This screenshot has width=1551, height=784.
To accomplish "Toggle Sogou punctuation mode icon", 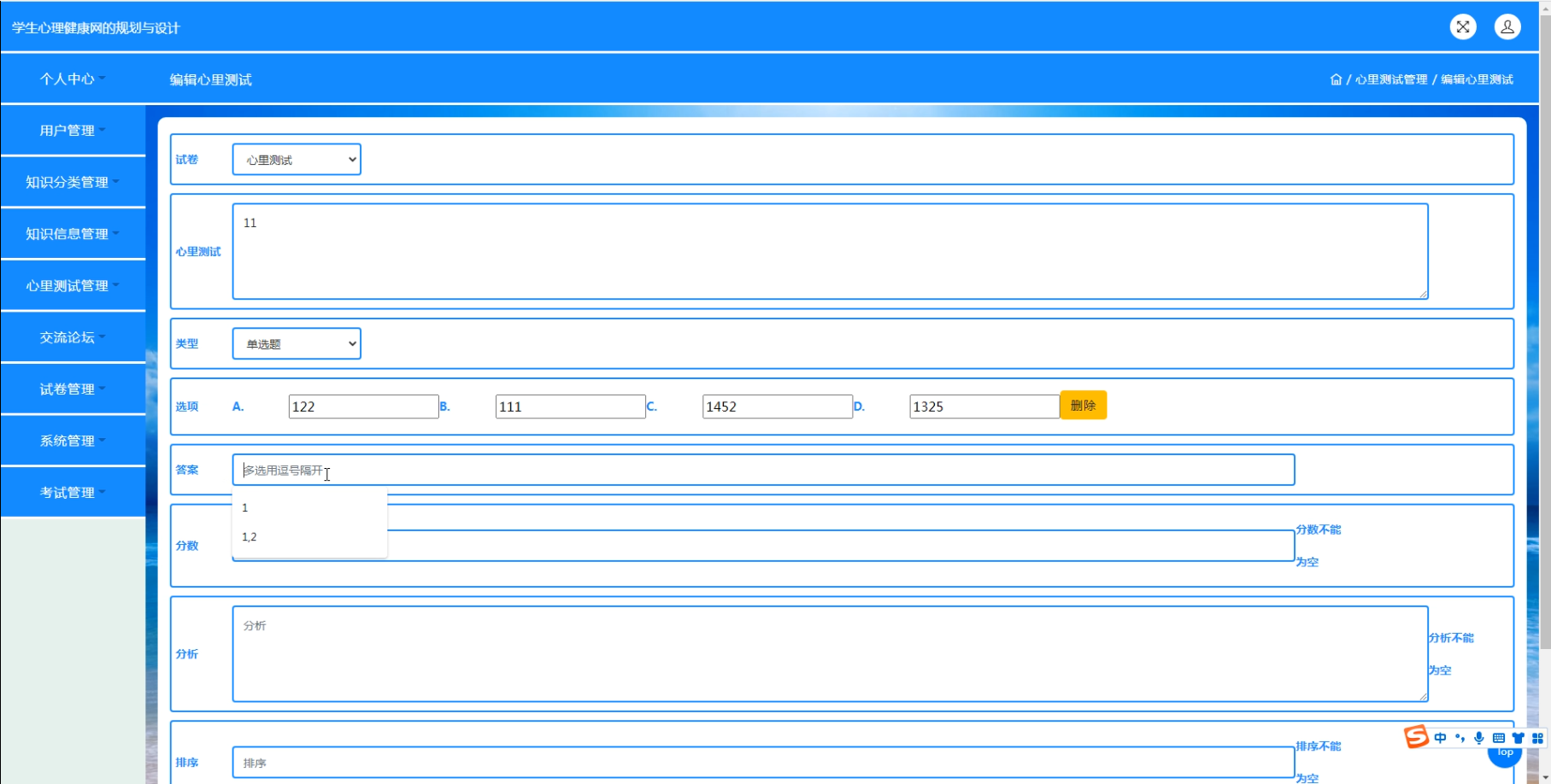I will click(1460, 738).
